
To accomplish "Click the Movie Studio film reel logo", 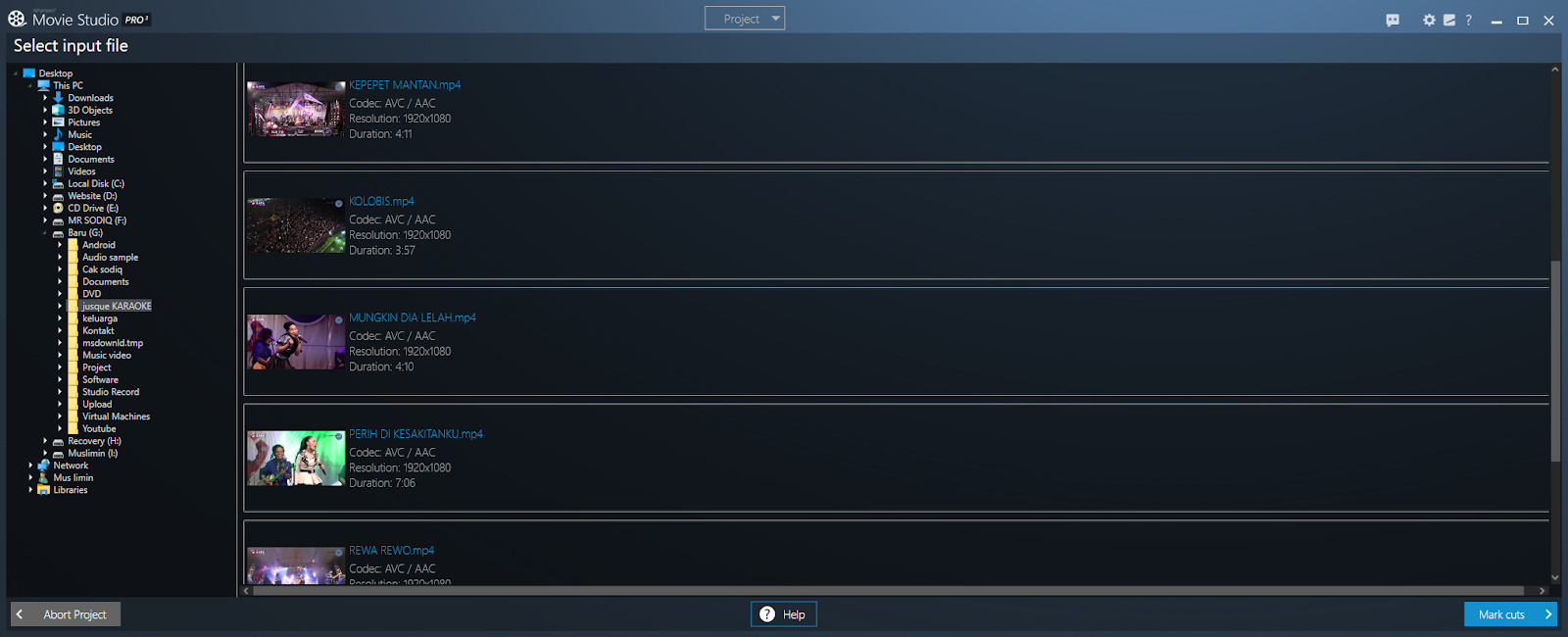I will coord(17,19).
